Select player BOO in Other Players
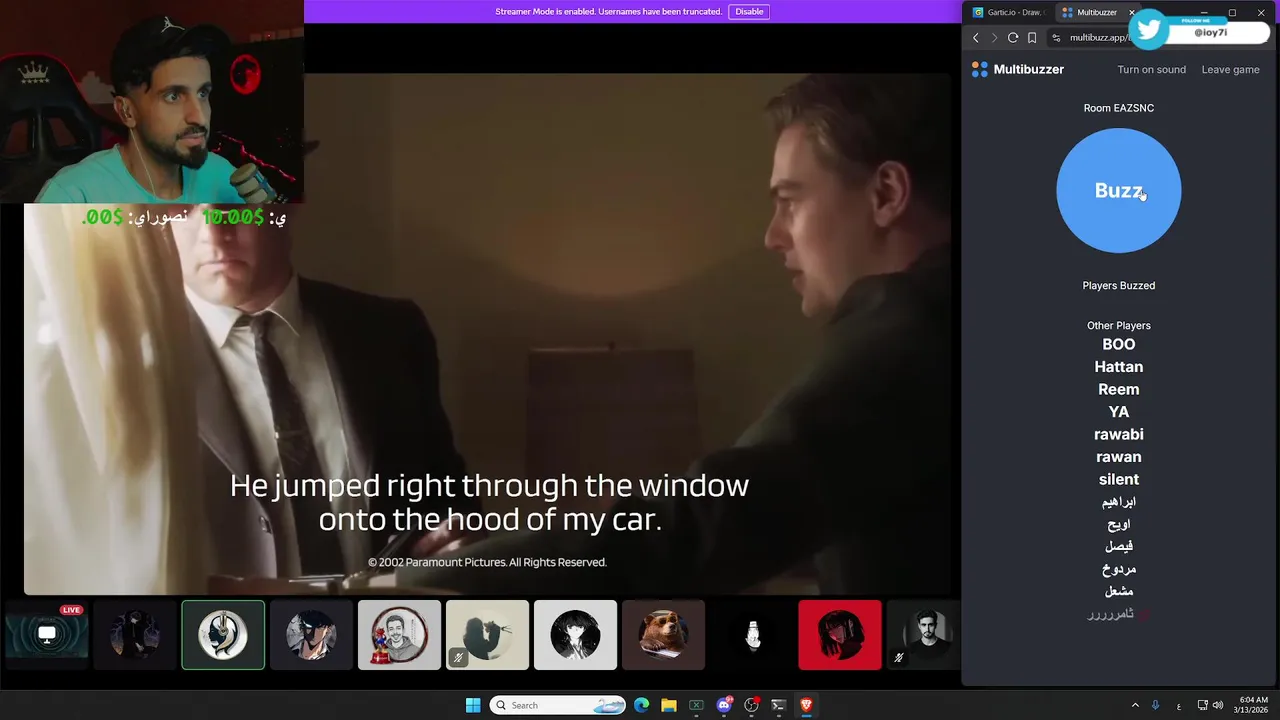This screenshot has width=1280, height=720. (1118, 344)
